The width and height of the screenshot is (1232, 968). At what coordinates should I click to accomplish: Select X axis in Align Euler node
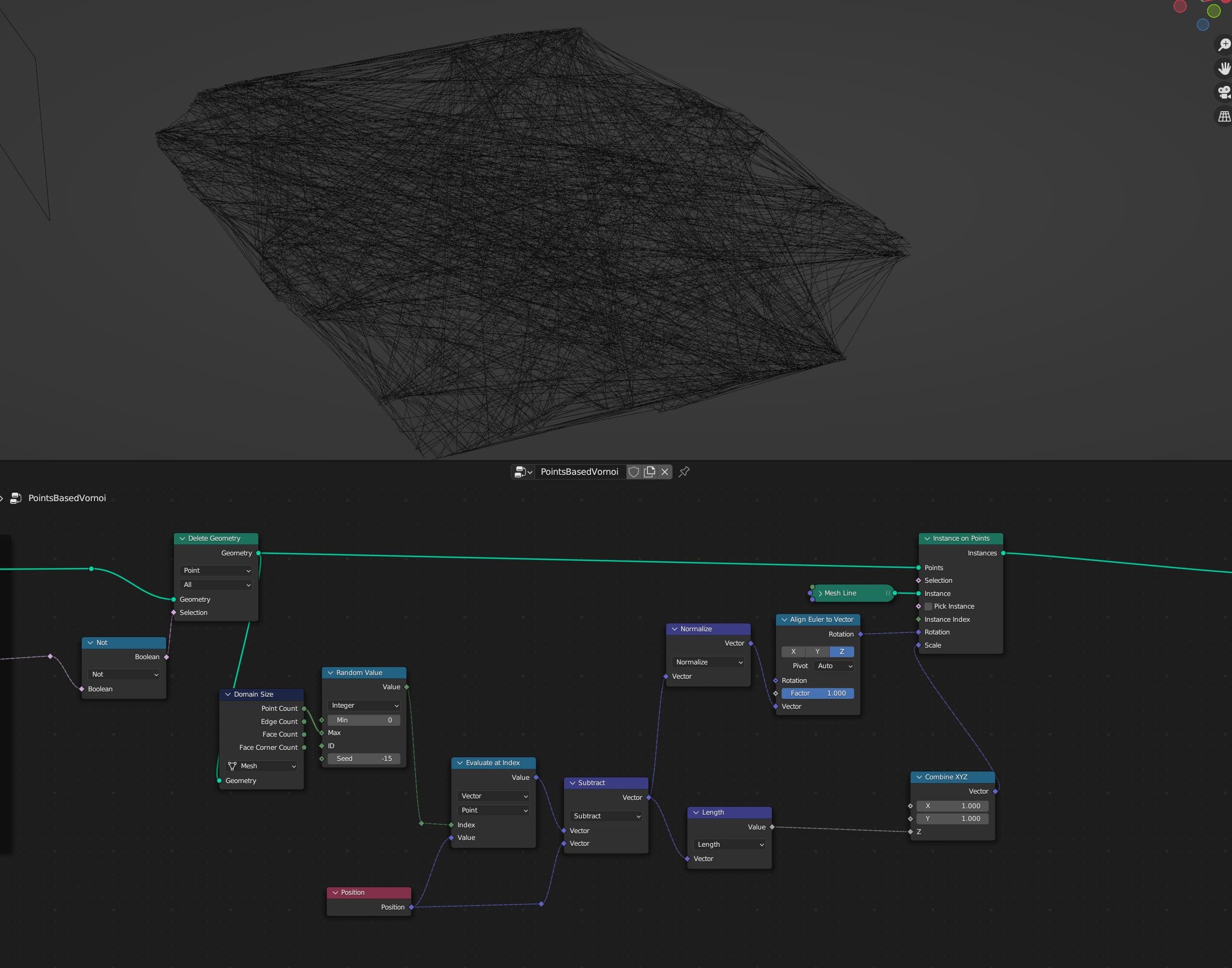[793, 652]
